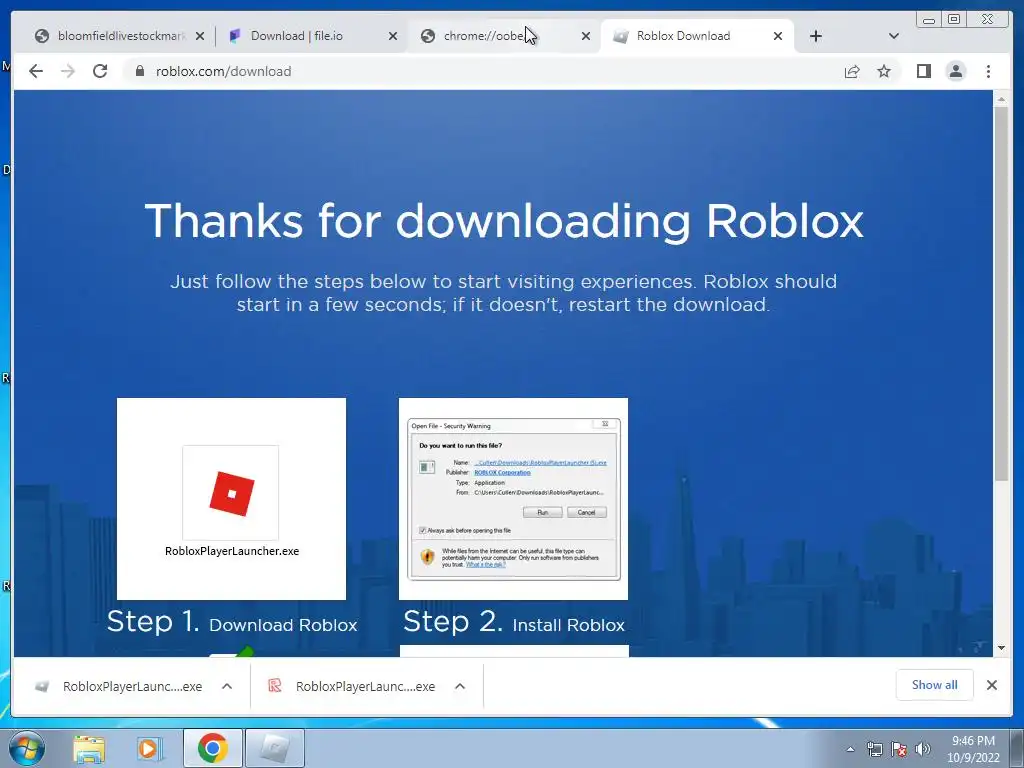Viewport: 1024px width, 768px height.
Task: Expand options for the second downloaded file
Action: tap(460, 686)
